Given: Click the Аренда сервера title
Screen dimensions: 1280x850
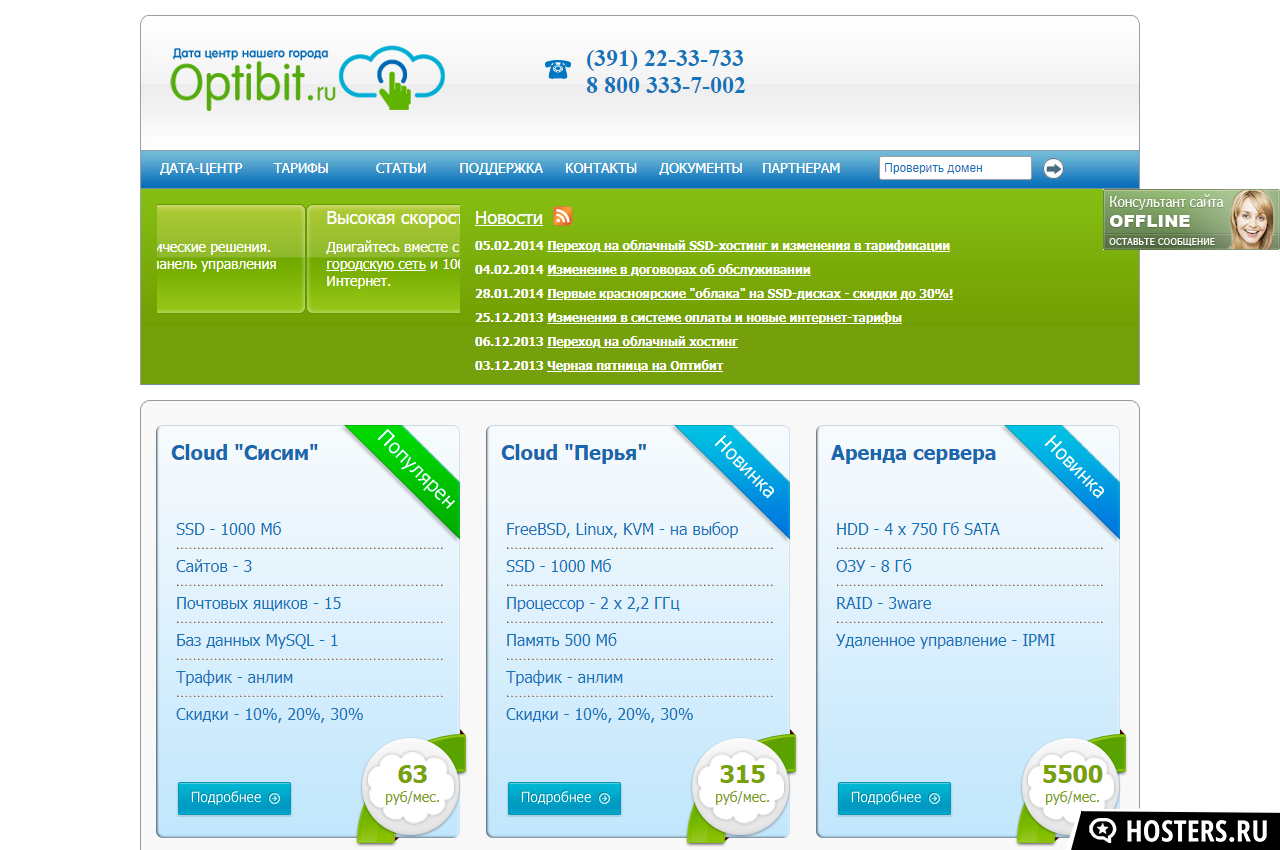Looking at the screenshot, I should (x=913, y=453).
